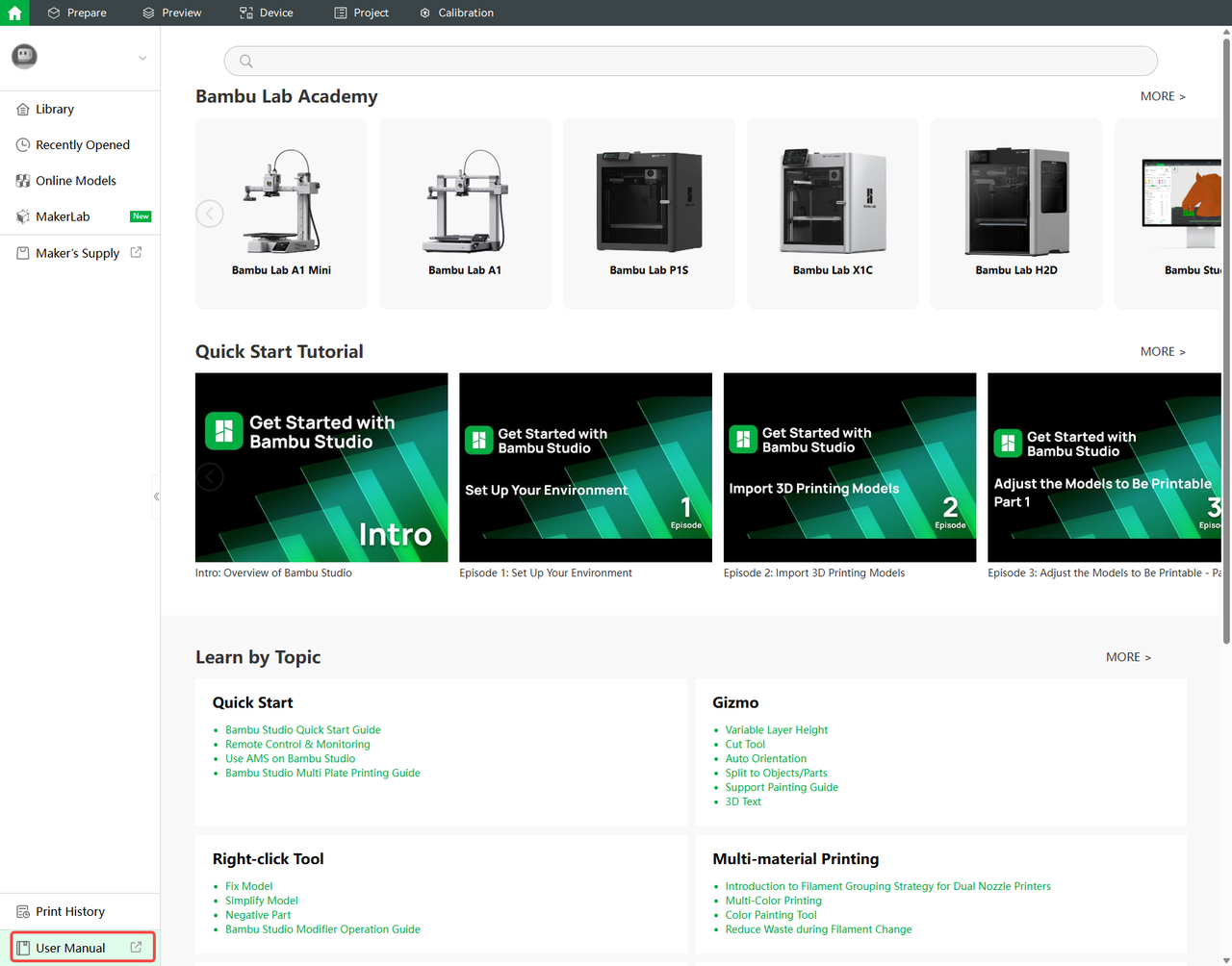Screen dimensions: 1232x966
Task: Open Remote Control & Monitoring link
Action: tap(297, 745)
